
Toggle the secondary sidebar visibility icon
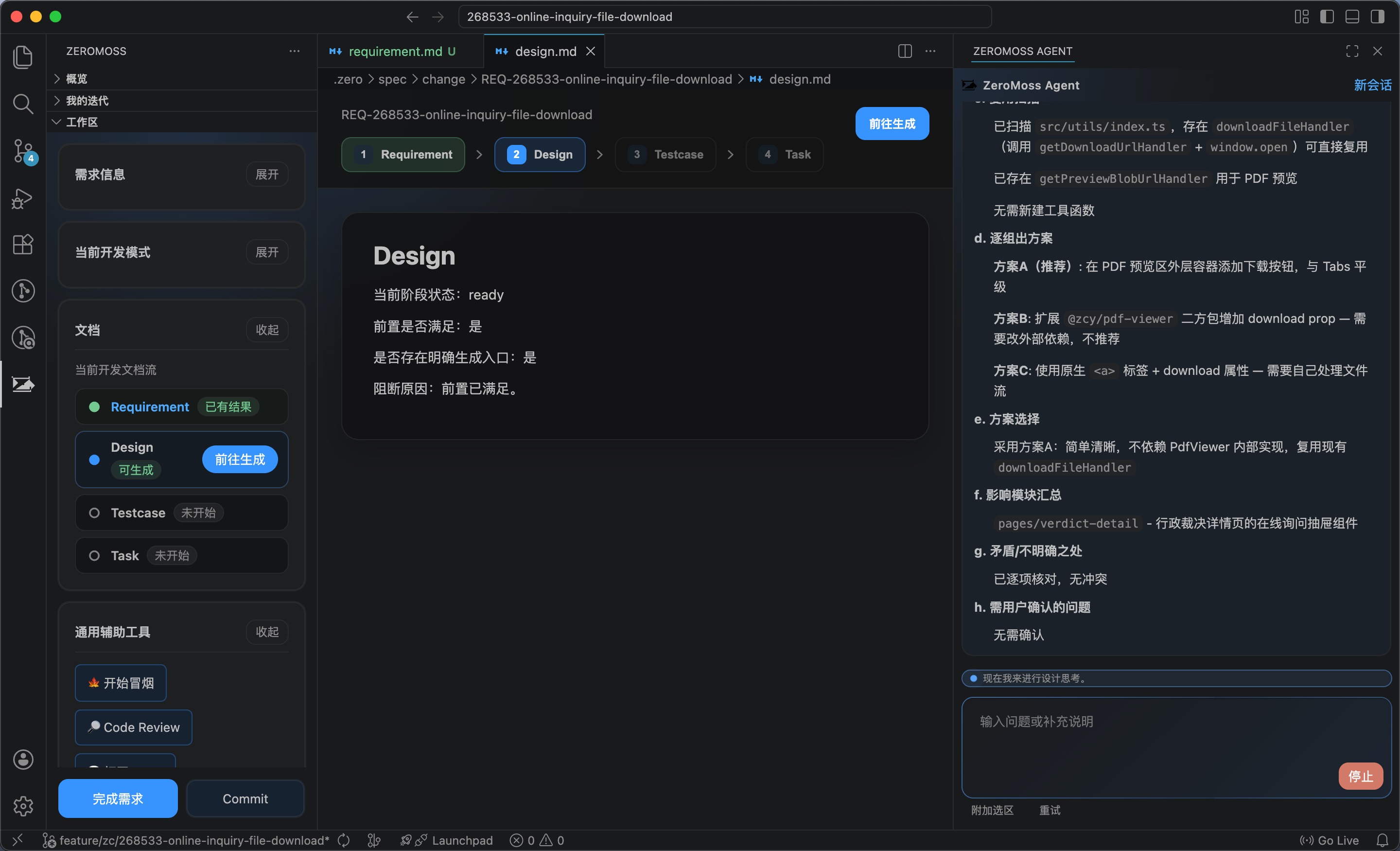point(1377,17)
